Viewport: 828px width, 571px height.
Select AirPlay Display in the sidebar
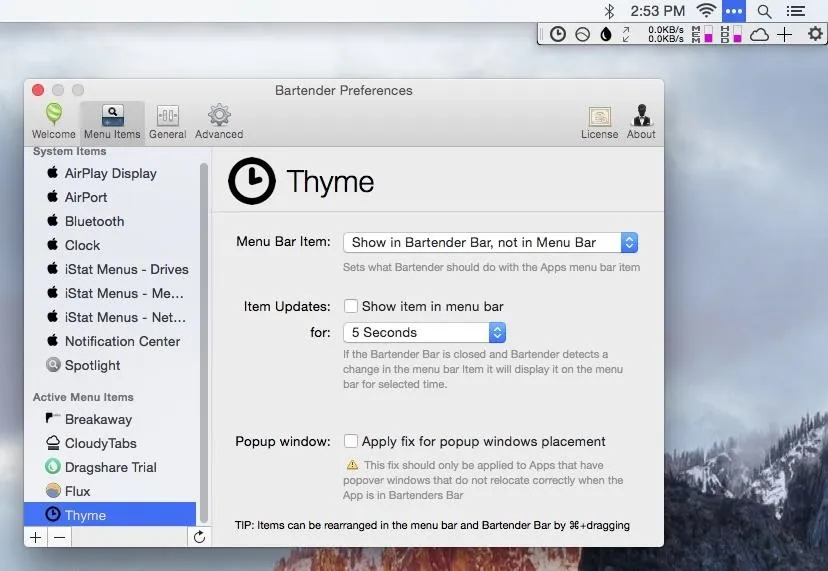click(x=110, y=173)
